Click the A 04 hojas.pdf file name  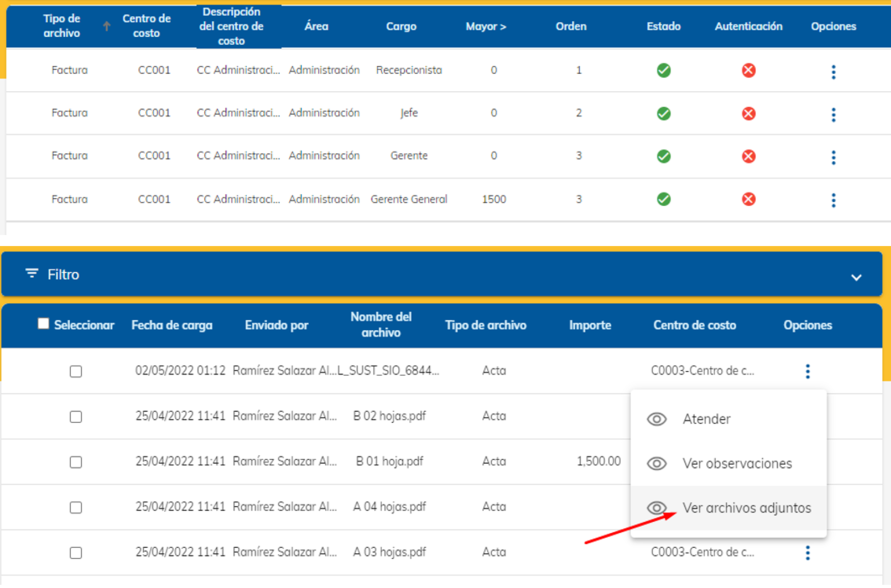(x=389, y=507)
